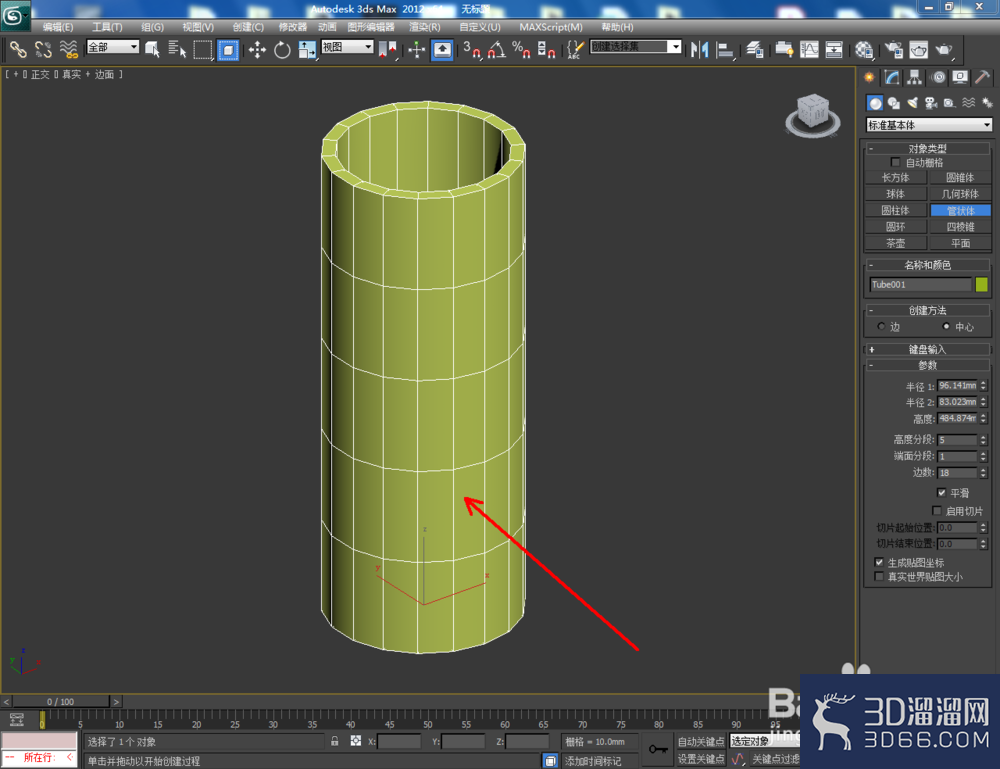The height and width of the screenshot is (769, 1000).
Task: Activate the Select and Rotate tool
Action: [x=282, y=49]
